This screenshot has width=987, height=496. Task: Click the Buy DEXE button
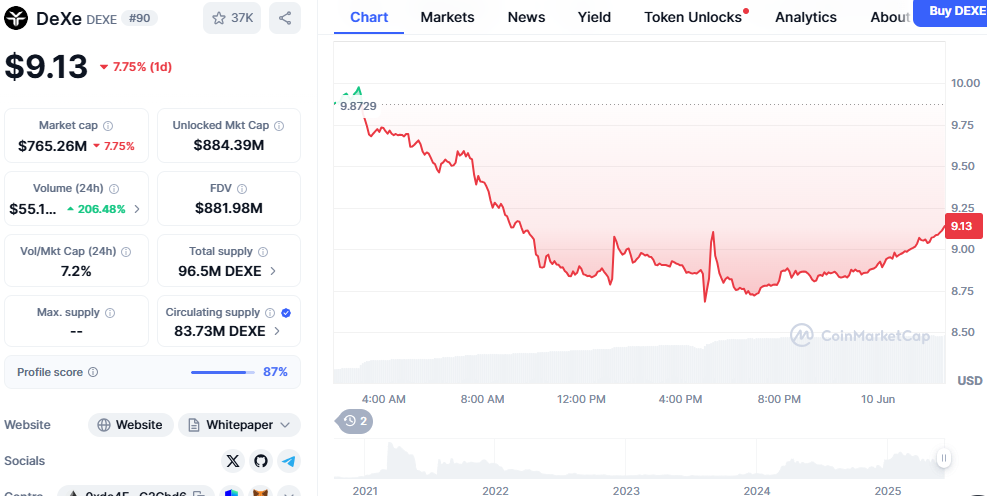click(952, 11)
